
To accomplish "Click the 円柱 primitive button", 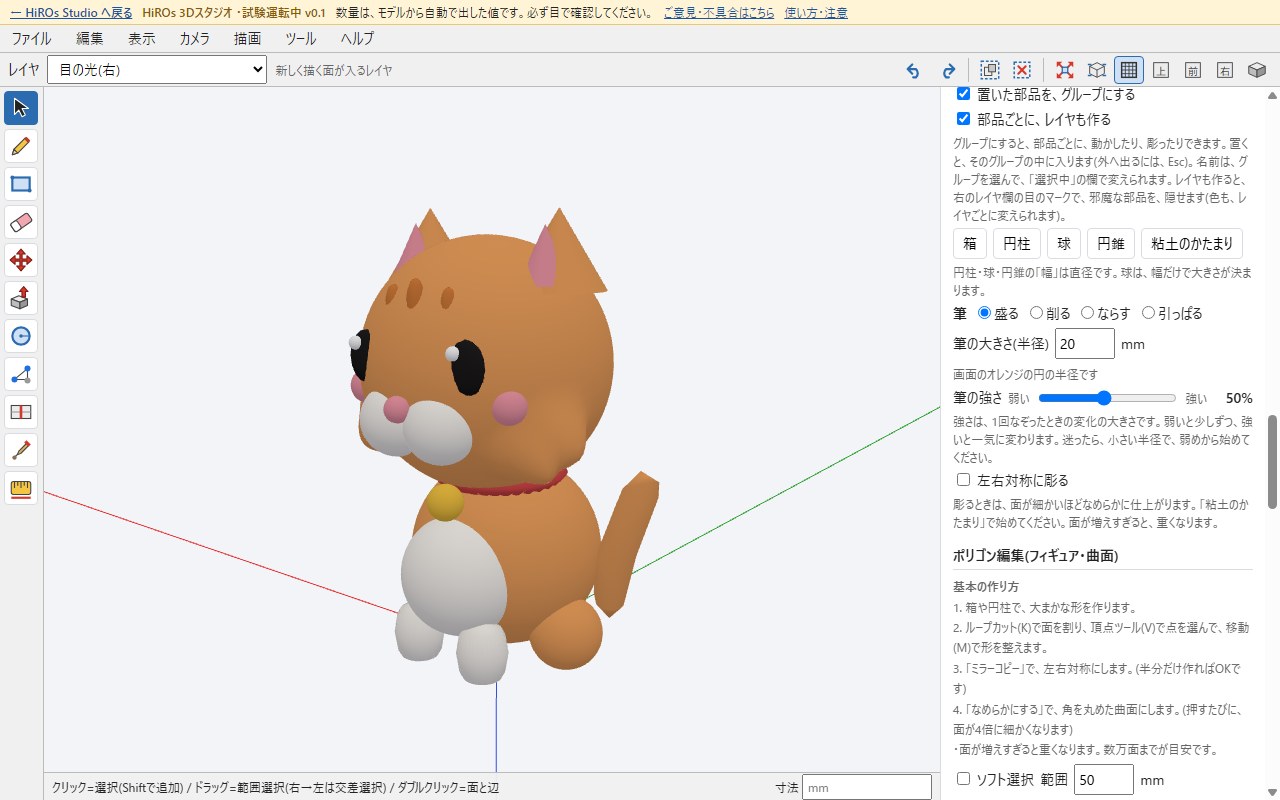I will pos(1017,244).
